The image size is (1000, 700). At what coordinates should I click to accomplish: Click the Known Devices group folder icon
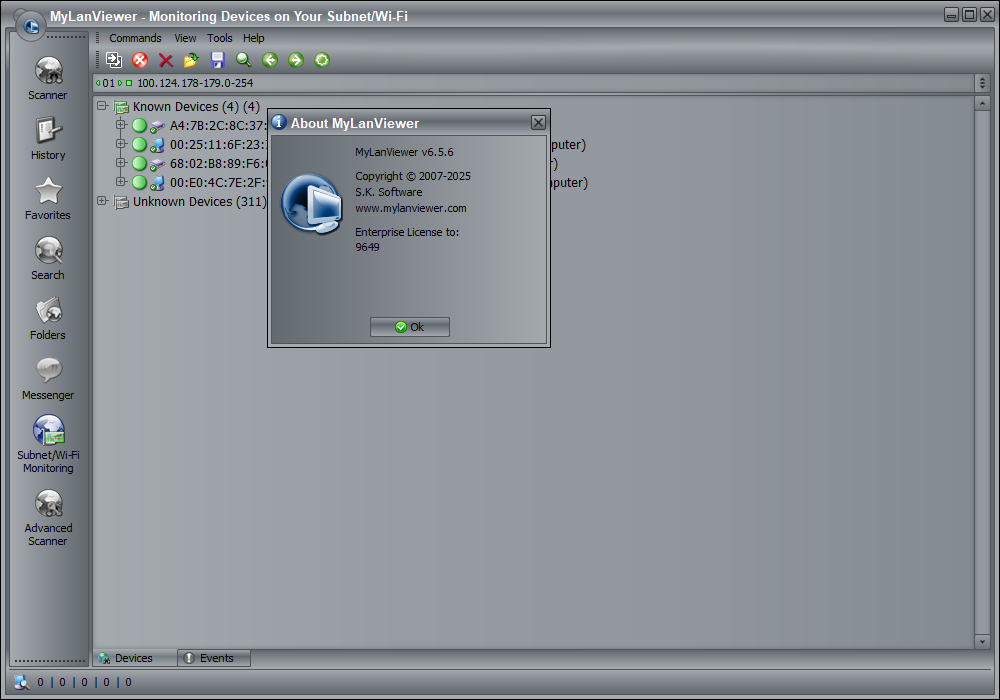[121, 106]
